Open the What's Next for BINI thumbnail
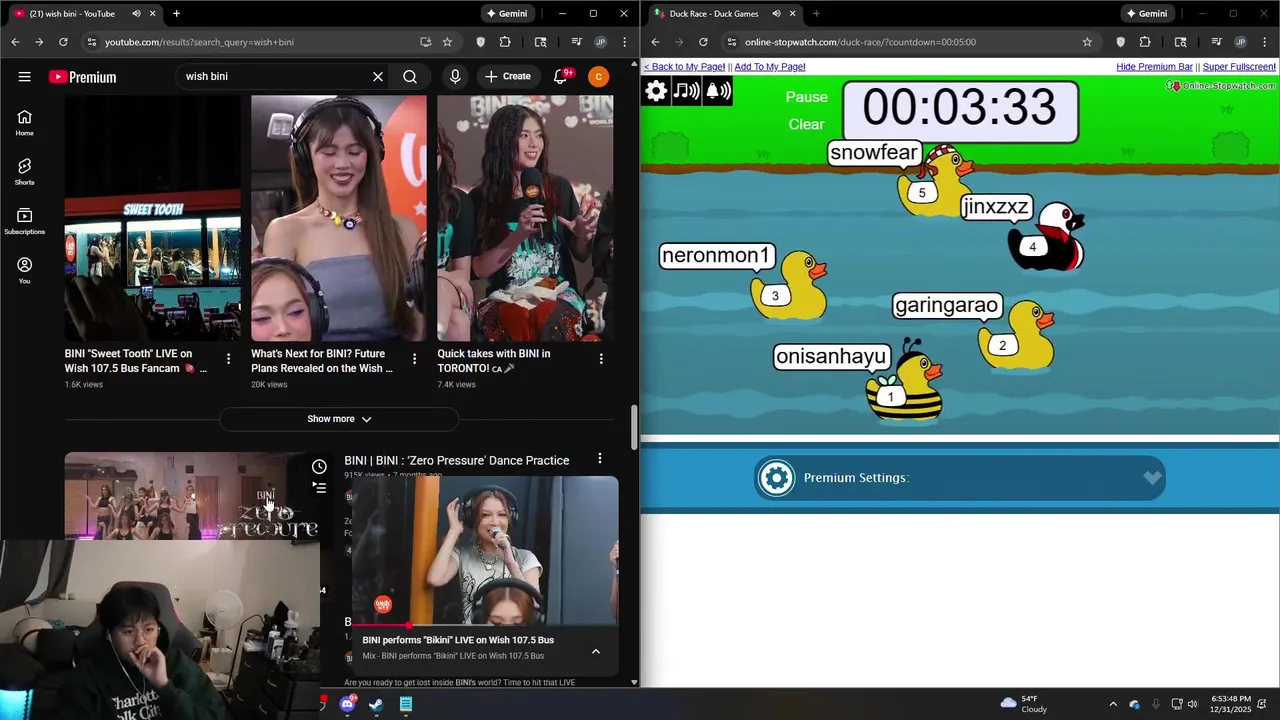Screen dimensions: 1280x720 coord(338,218)
